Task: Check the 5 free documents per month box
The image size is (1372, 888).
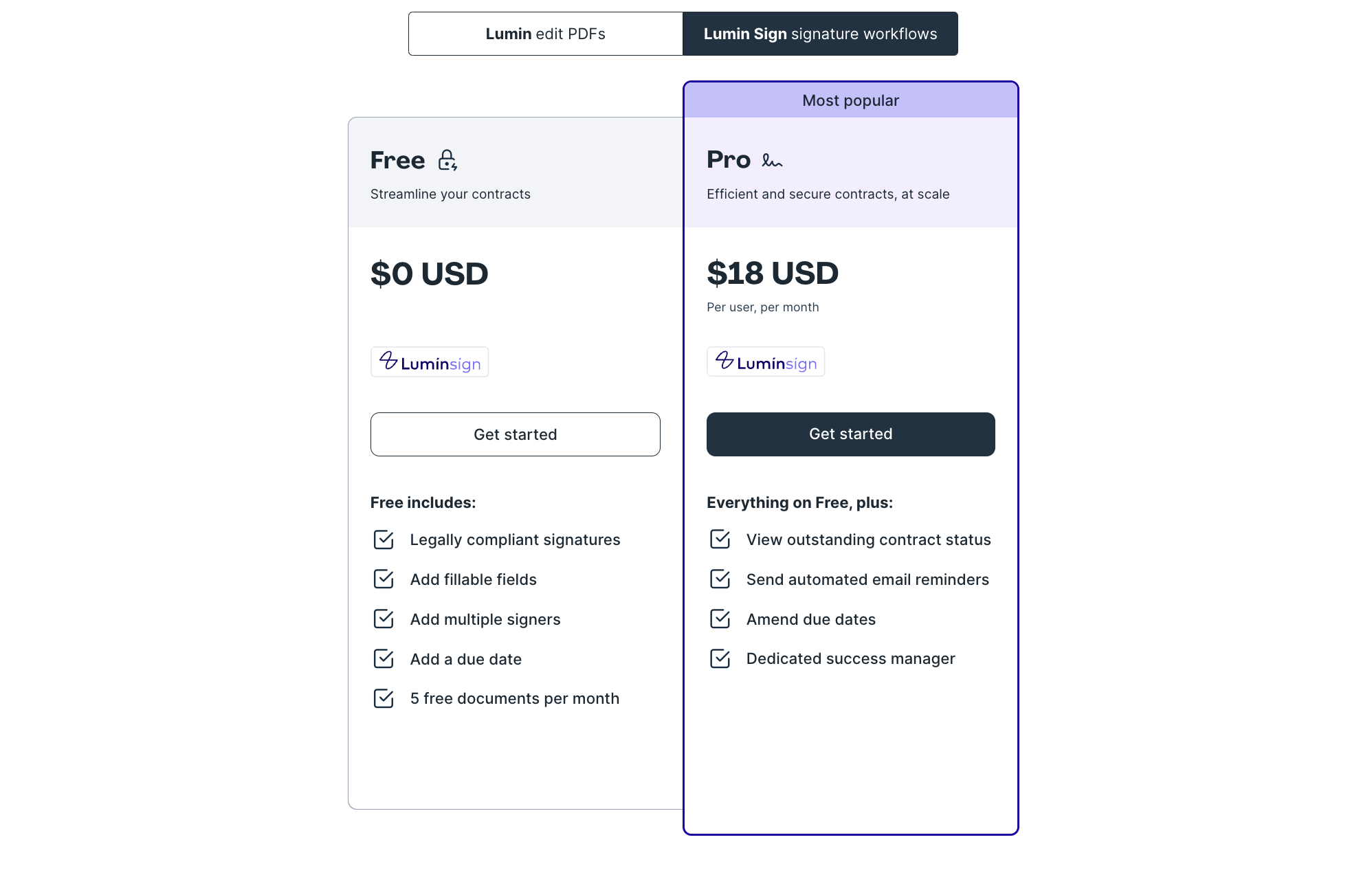Action: pos(384,698)
